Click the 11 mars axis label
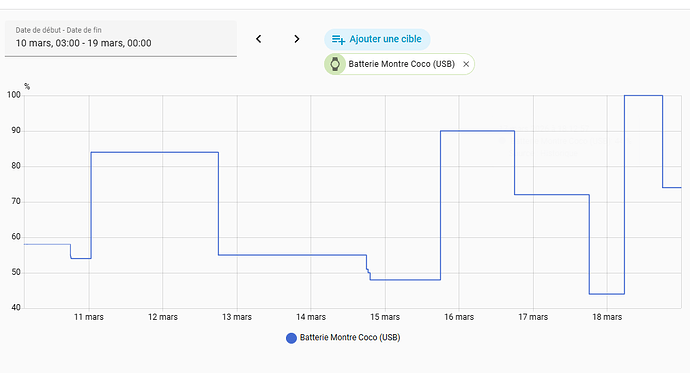The height and width of the screenshot is (373, 690). pyautogui.click(x=88, y=317)
